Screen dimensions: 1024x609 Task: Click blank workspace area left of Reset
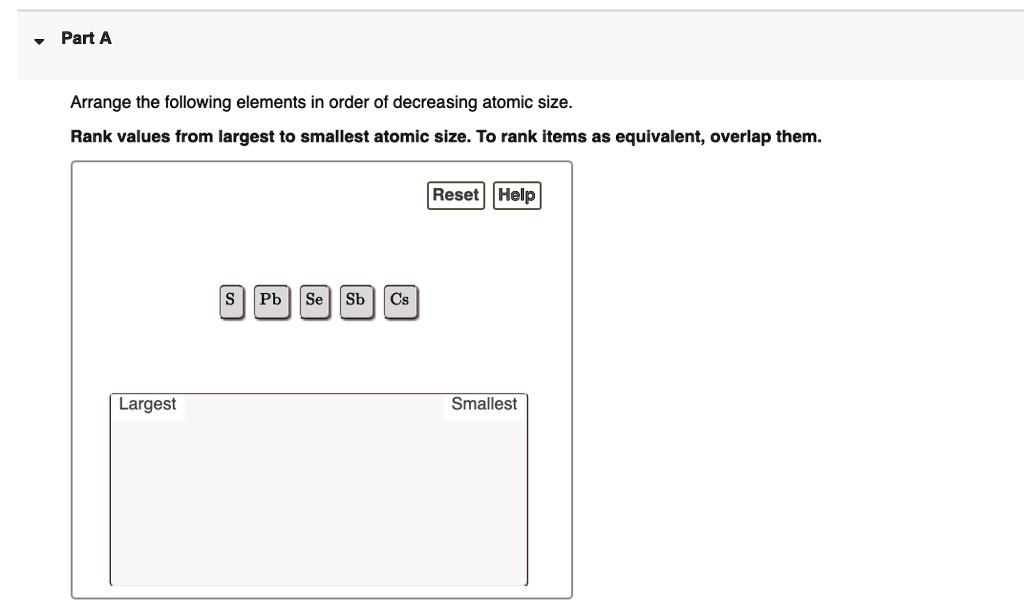pyautogui.click(x=250, y=200)
